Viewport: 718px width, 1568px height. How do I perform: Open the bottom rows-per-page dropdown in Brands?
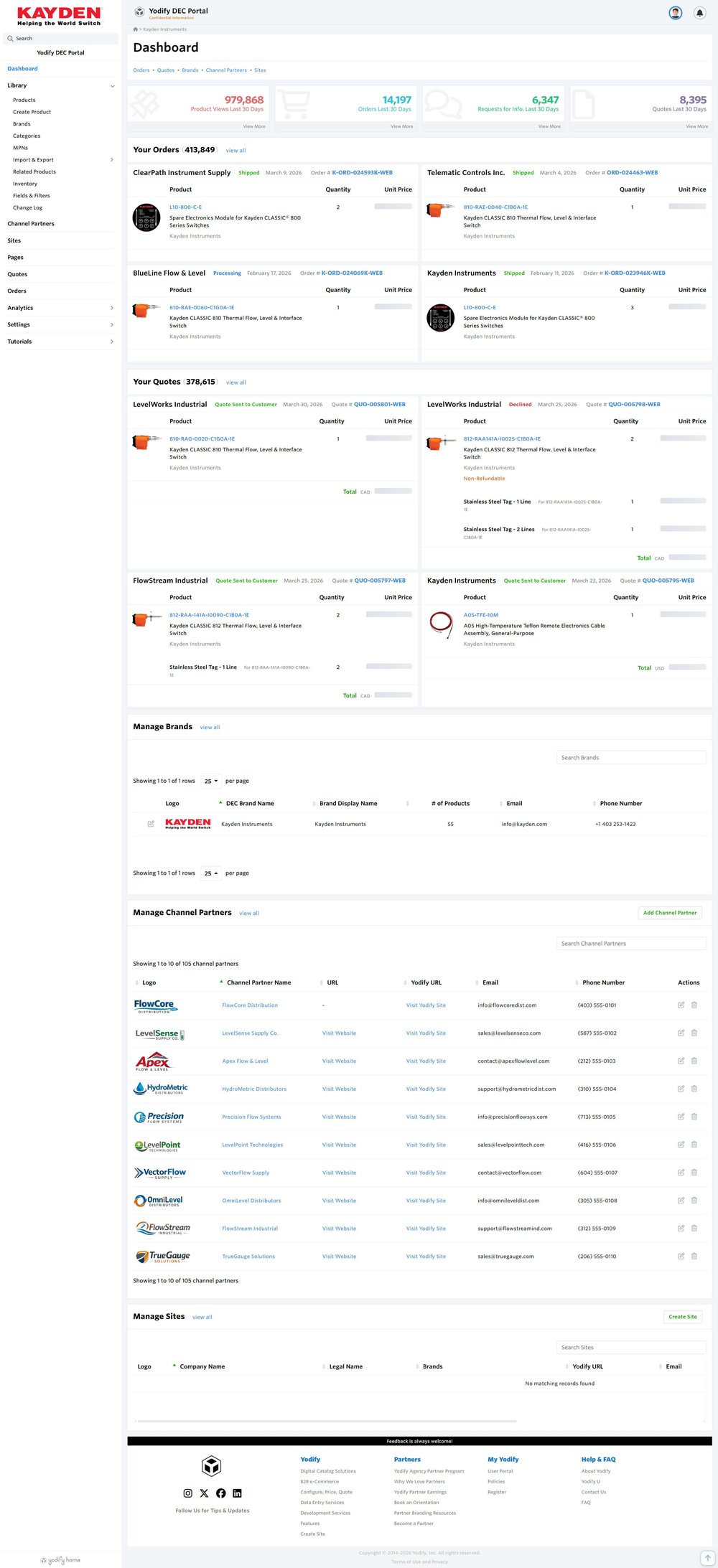coord(211,873)
